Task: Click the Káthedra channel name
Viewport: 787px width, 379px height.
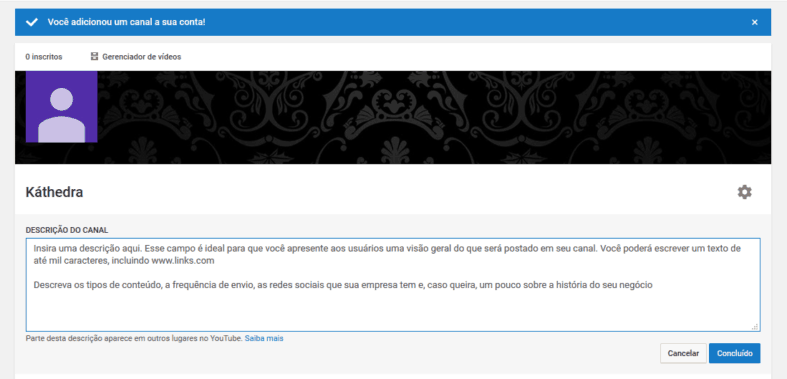Action: pos(54,192)
